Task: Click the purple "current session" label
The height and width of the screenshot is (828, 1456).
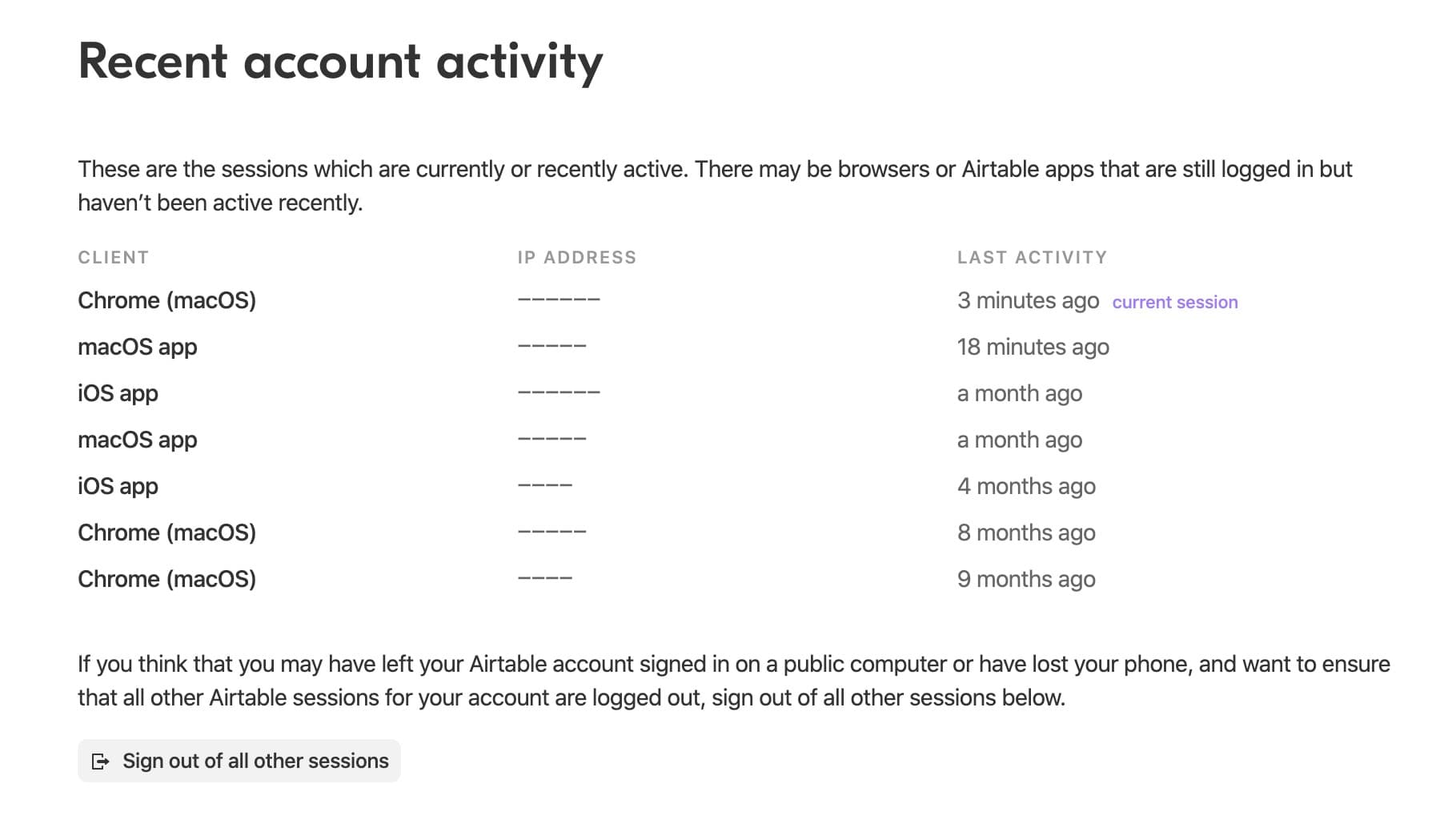Action: [x=1174, y=302]
